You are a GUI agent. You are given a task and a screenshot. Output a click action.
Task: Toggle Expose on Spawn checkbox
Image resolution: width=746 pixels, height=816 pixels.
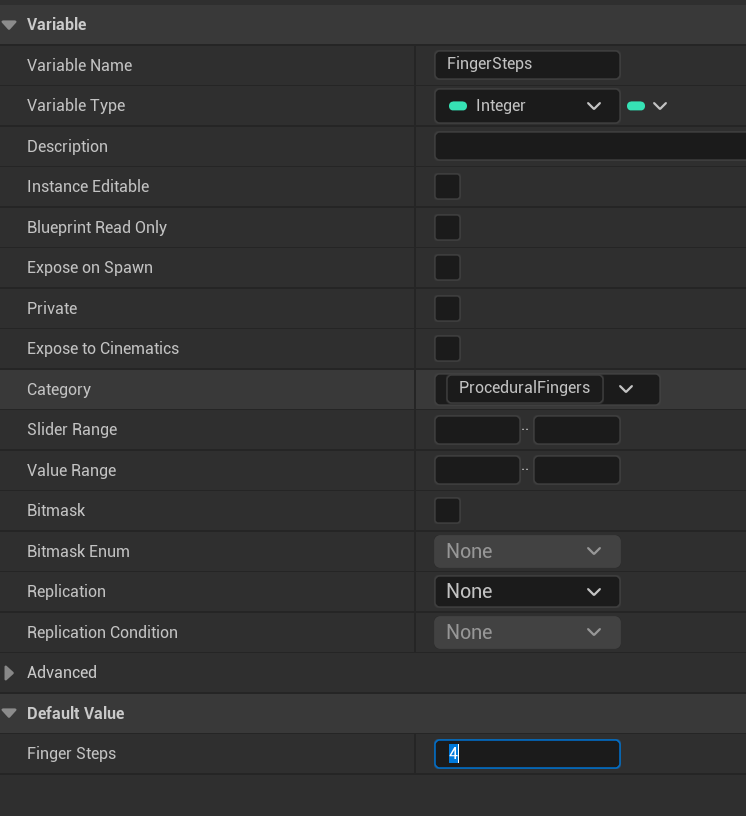click(447, 268)
